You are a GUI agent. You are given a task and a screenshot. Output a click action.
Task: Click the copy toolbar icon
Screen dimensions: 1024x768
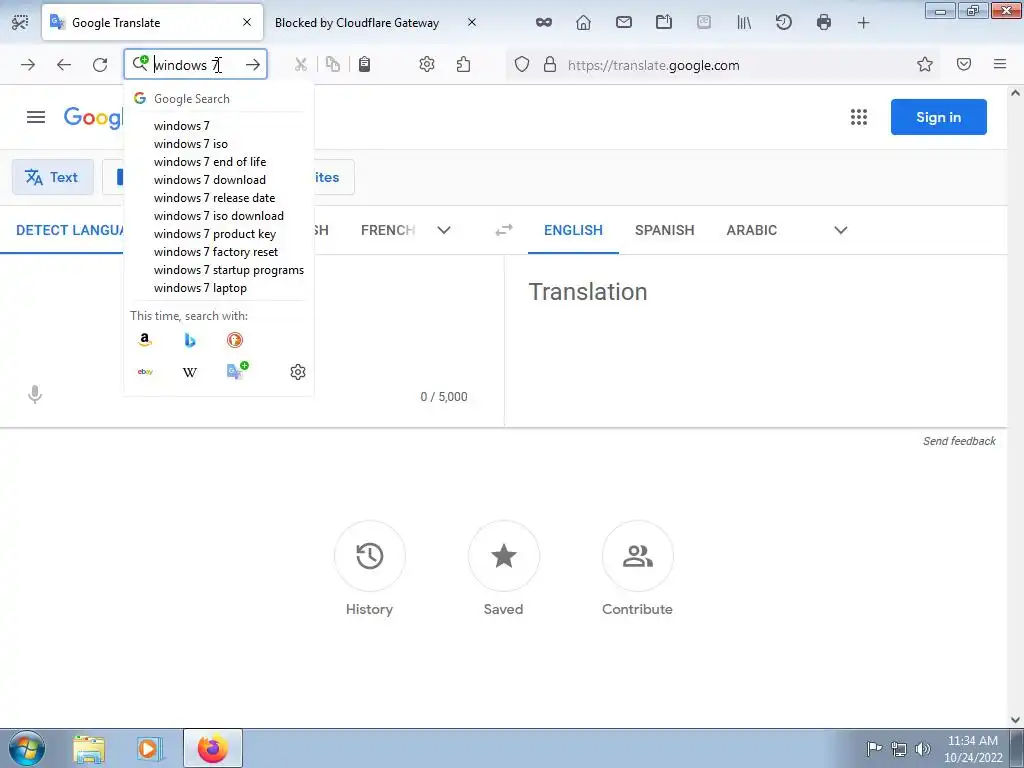click(333, 65)
